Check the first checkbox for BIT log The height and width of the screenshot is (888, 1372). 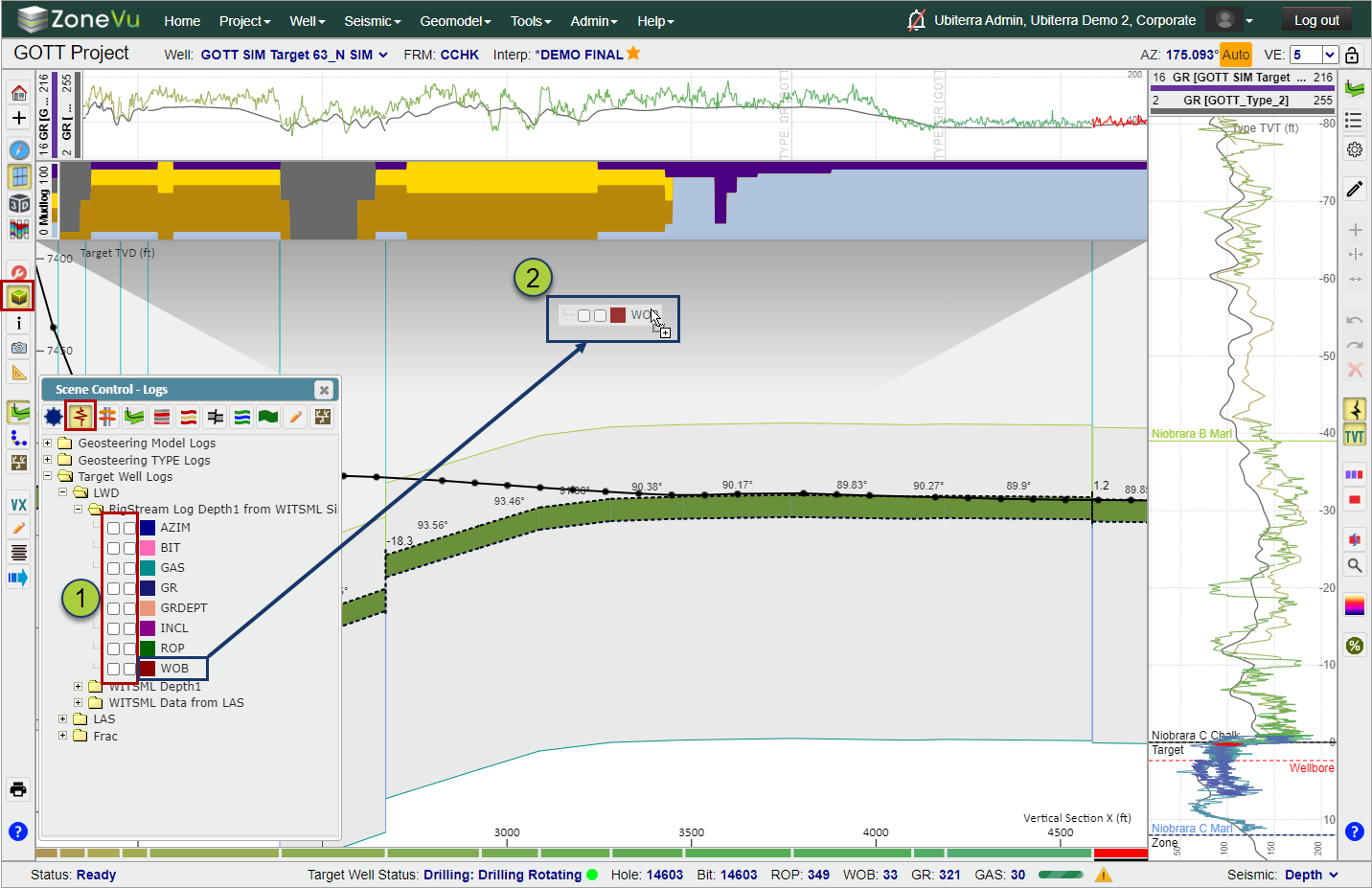(114, 548)
